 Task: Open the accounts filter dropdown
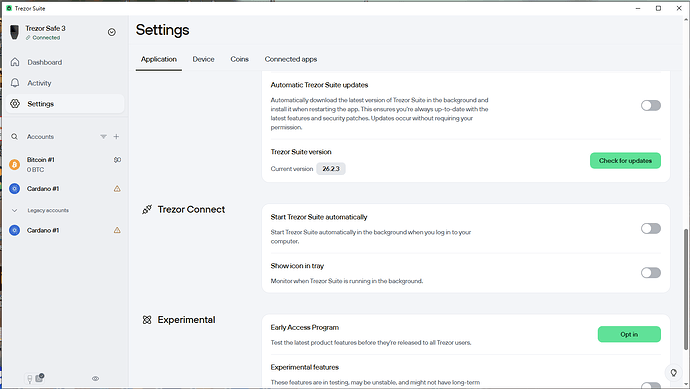(x=103, y=136)
